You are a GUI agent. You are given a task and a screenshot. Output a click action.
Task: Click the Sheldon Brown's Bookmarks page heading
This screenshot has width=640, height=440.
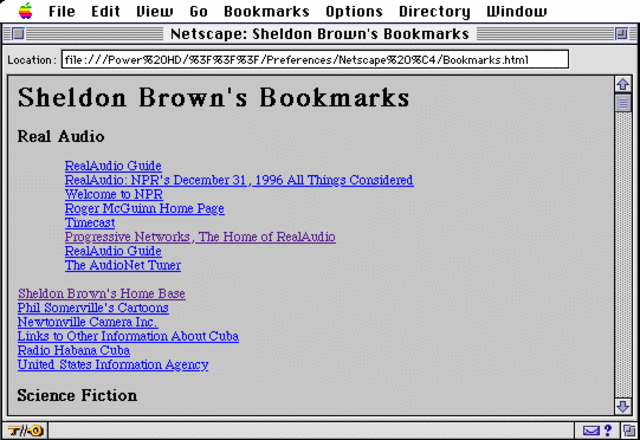213,98
